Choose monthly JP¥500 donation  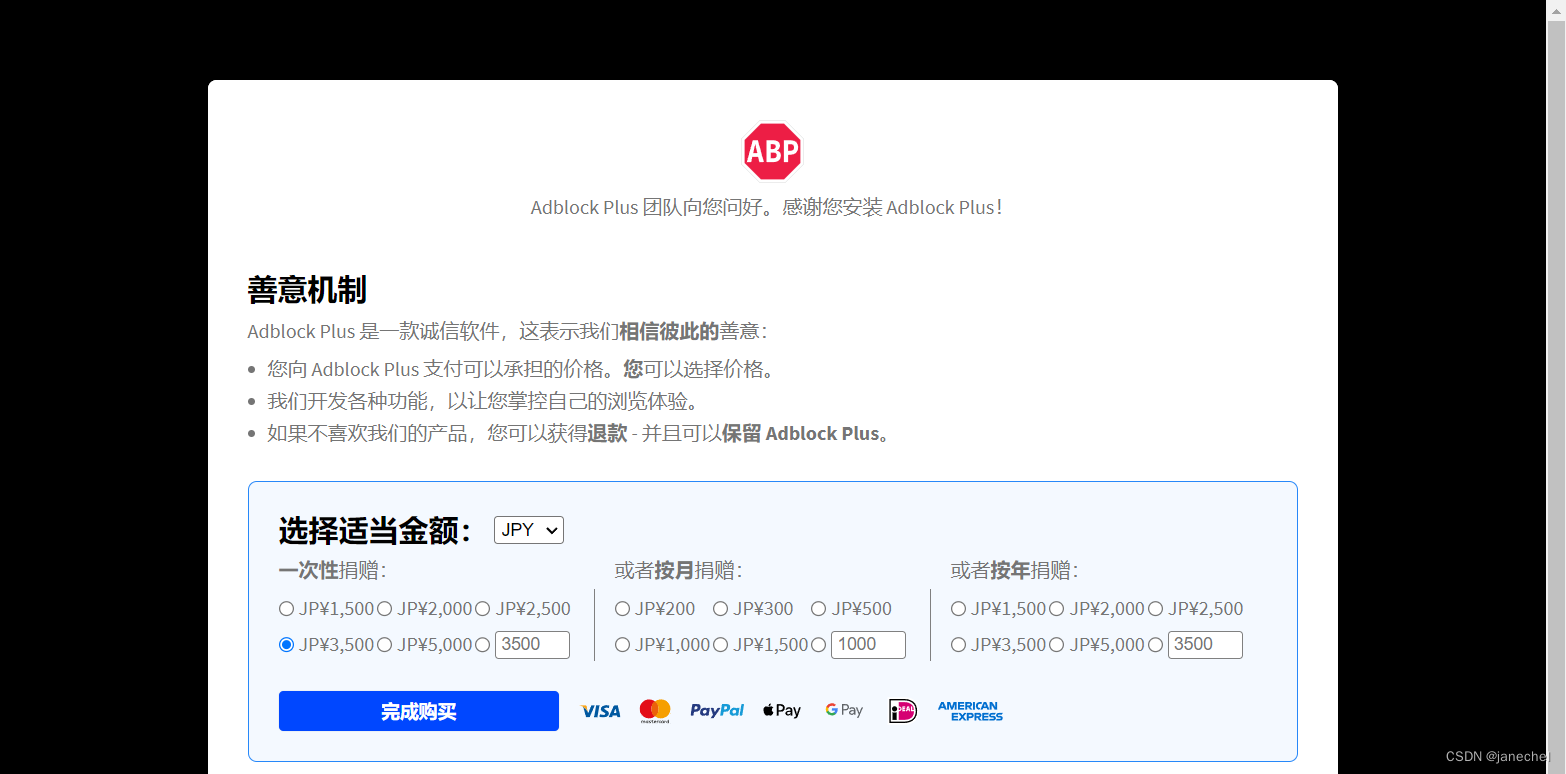[819, 609]
